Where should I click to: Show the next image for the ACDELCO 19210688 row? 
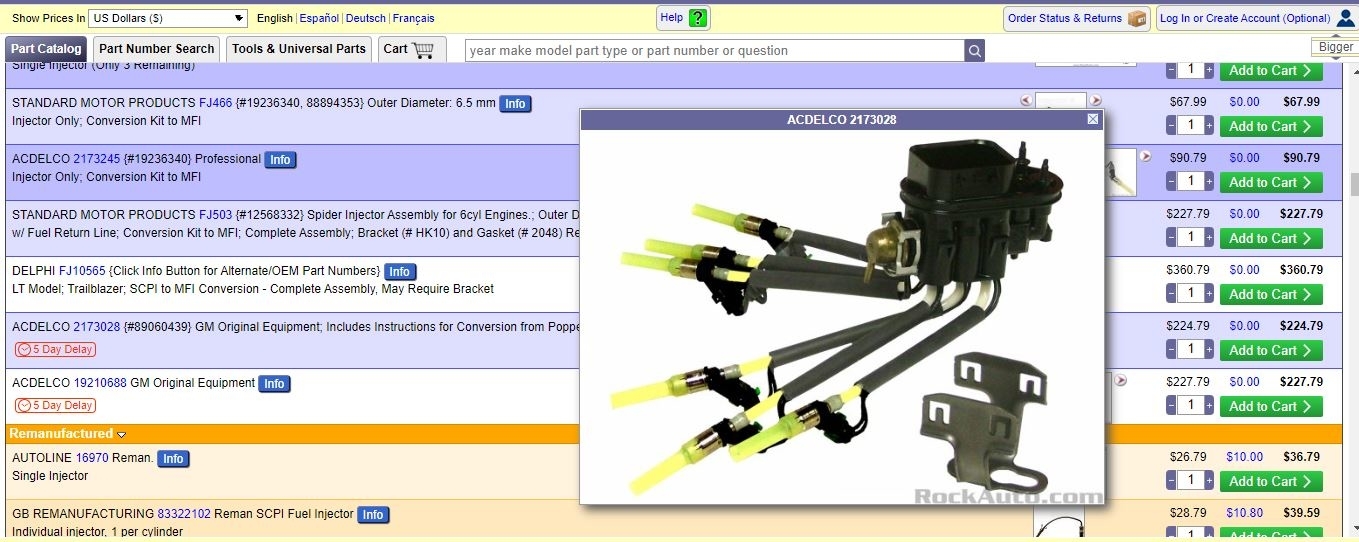pyautogui.click(x=1121, y=381)
